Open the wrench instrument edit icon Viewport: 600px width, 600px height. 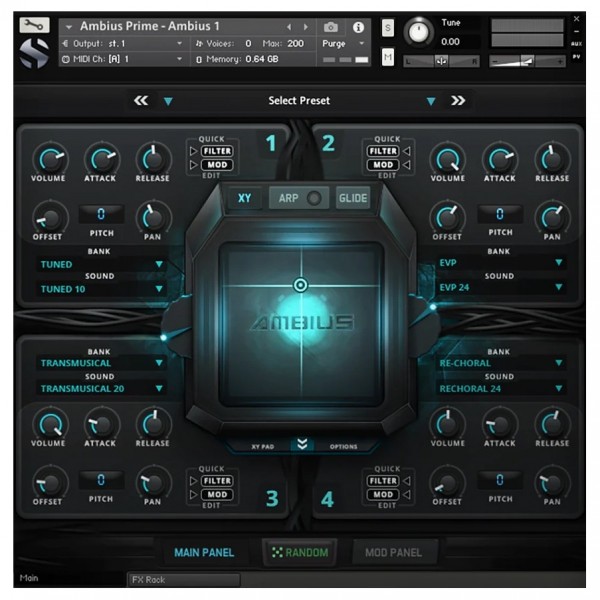pos(34,25)
